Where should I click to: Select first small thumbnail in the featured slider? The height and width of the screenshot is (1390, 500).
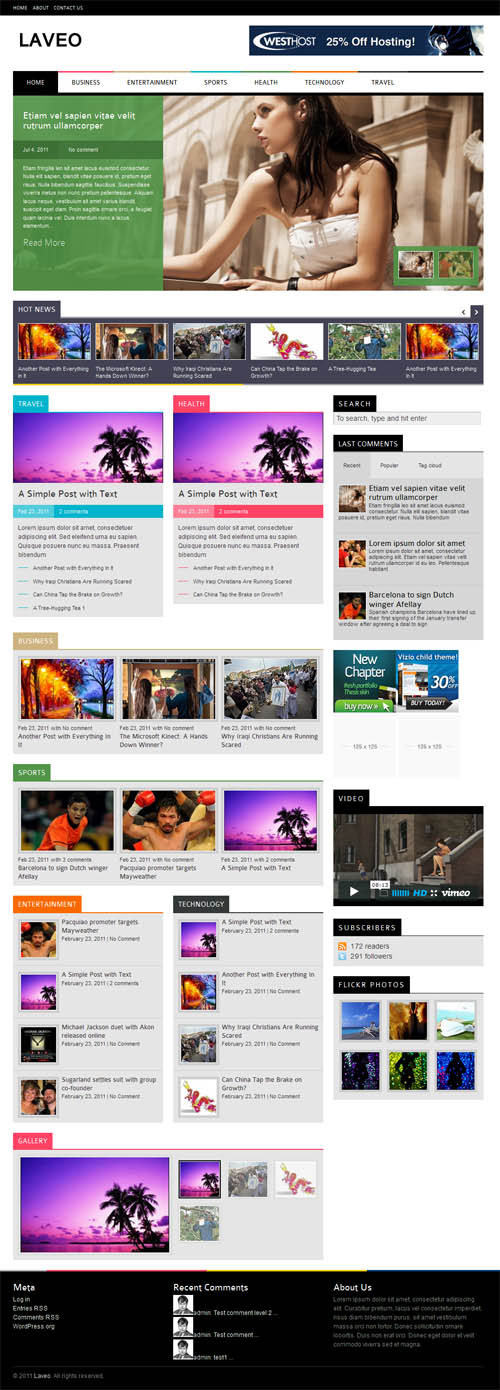pyautogui.click(x=415, y=265)
